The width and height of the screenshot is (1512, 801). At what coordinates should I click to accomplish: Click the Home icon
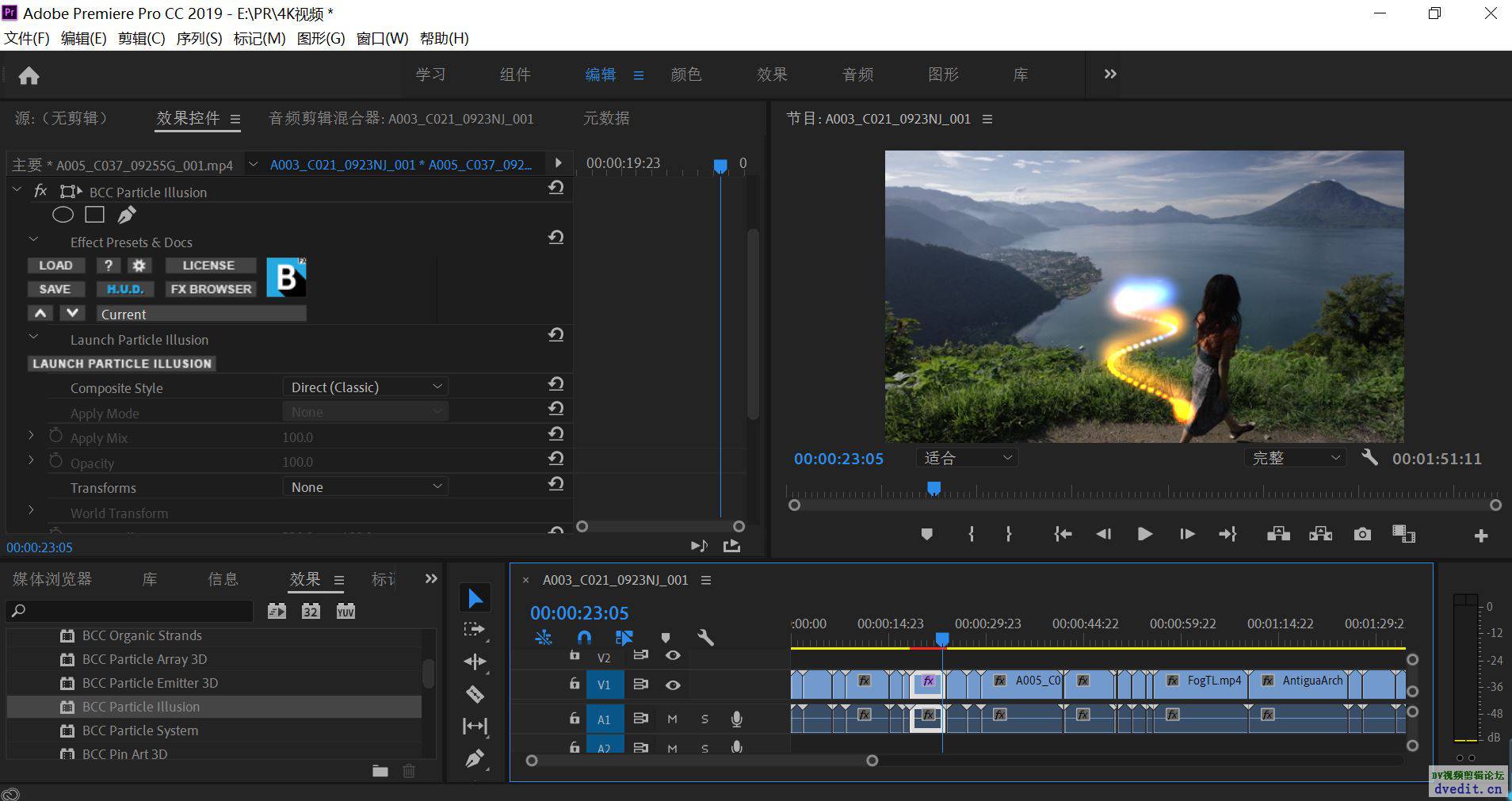[x=29, y=75]
